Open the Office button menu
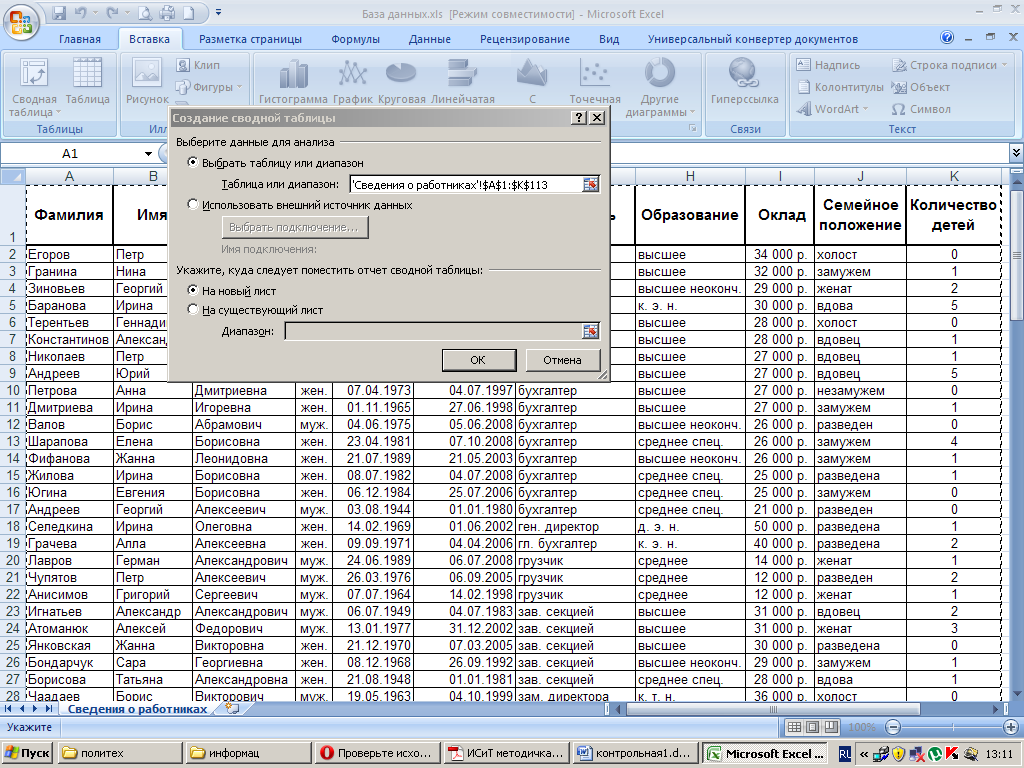Screen dimensions: 1024x768 point(22,22)
